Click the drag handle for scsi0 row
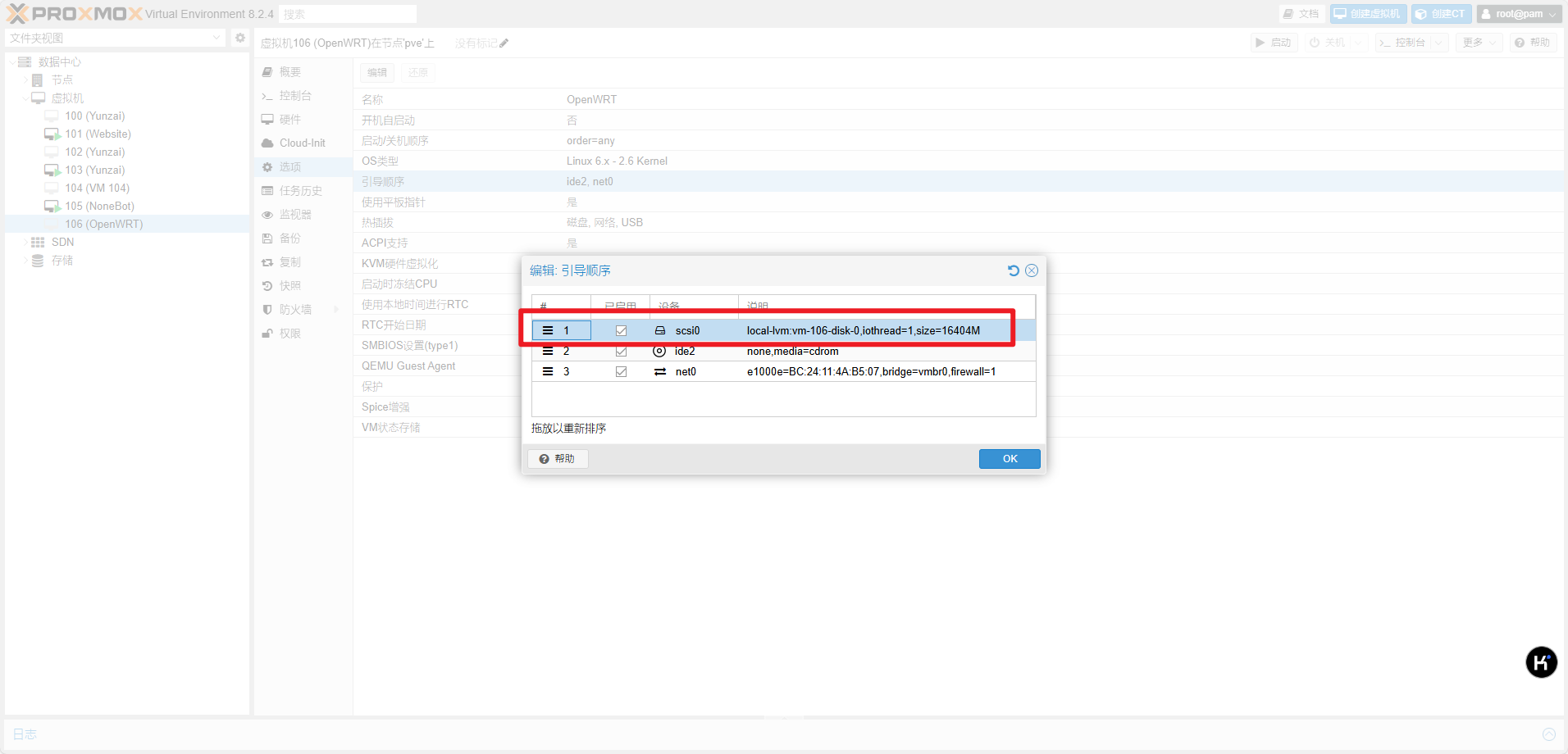 click(548, 330)
